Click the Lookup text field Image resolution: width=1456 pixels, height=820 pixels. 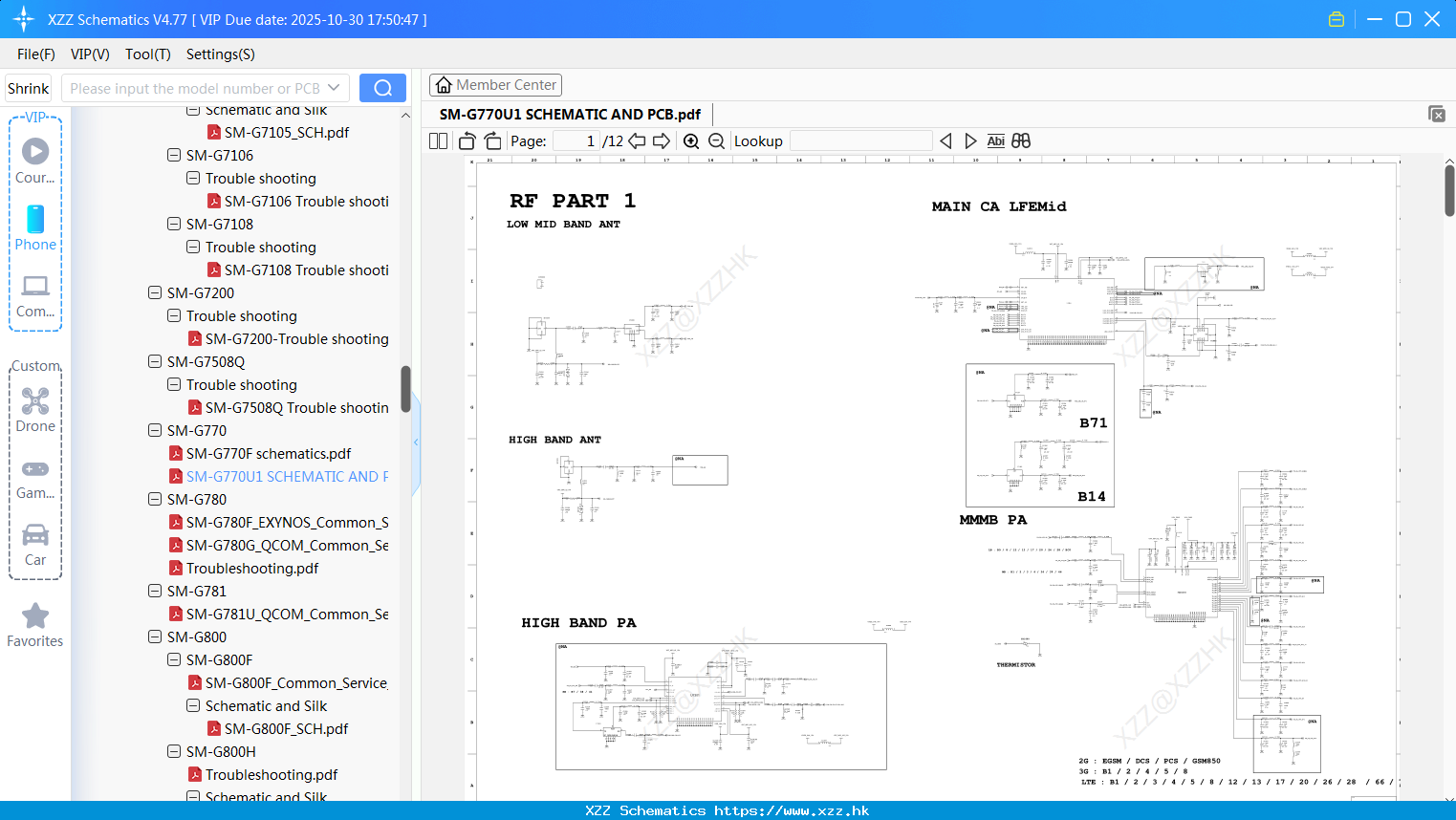[860, 140]
